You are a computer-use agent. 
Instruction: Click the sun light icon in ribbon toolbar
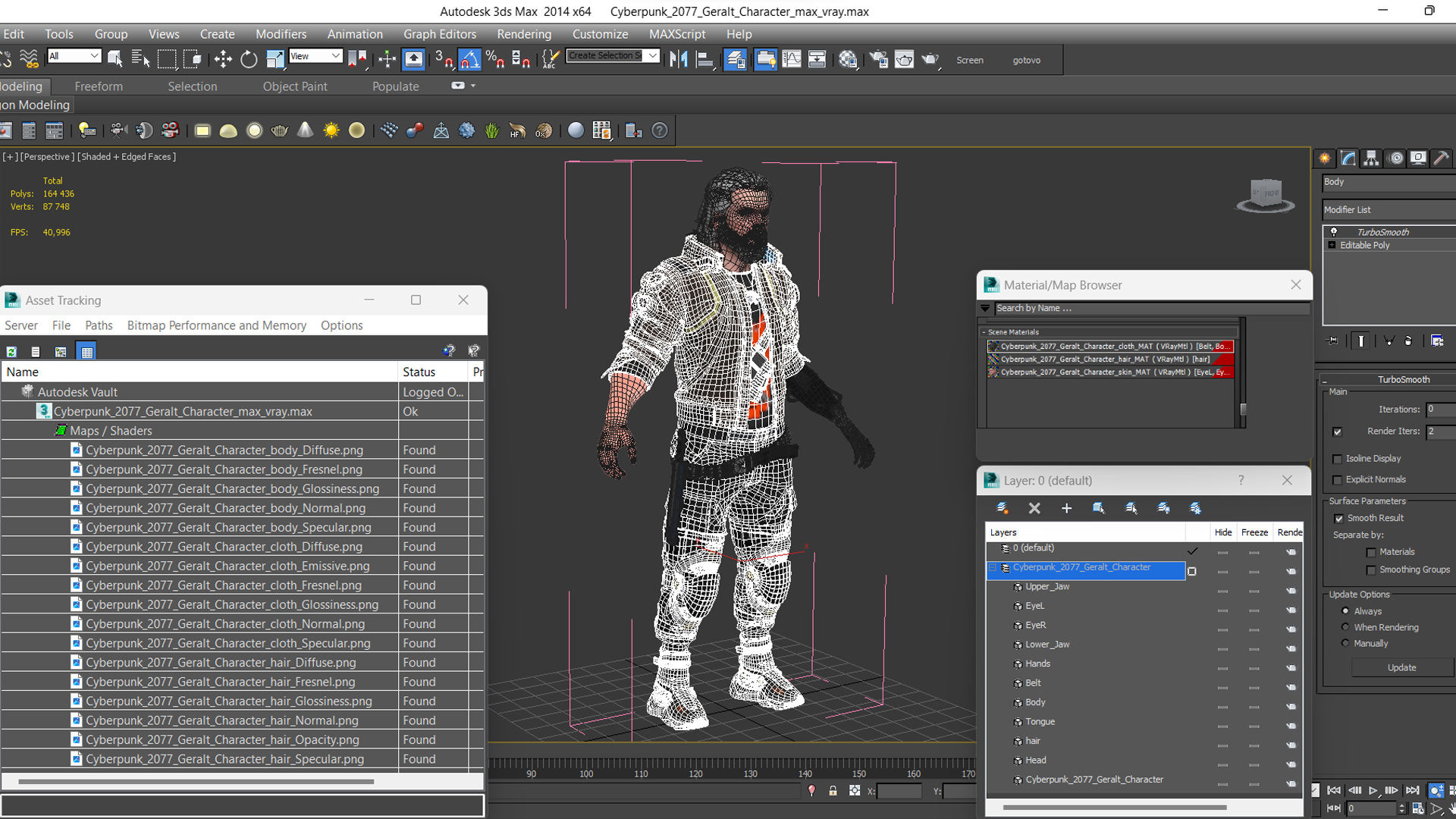pos(331,130)
